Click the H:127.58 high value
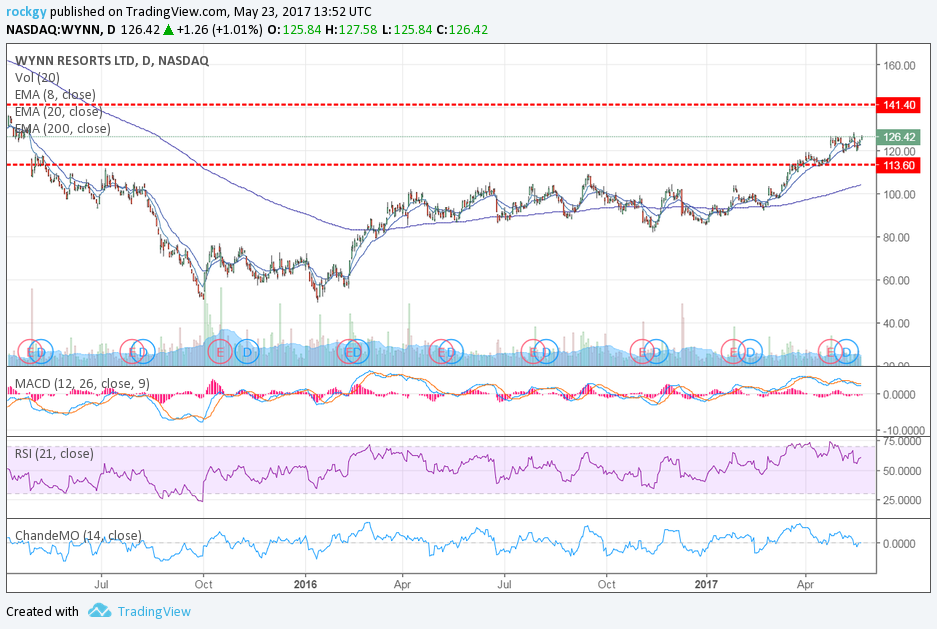Screen dimensions: 937x629 pos(351,29)
